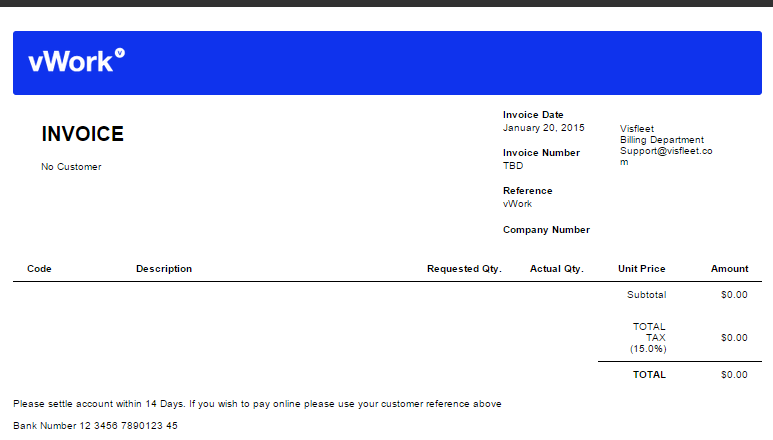
Task: Select the final TOTAL amount $0.00
Action: (x=735, y=375)
